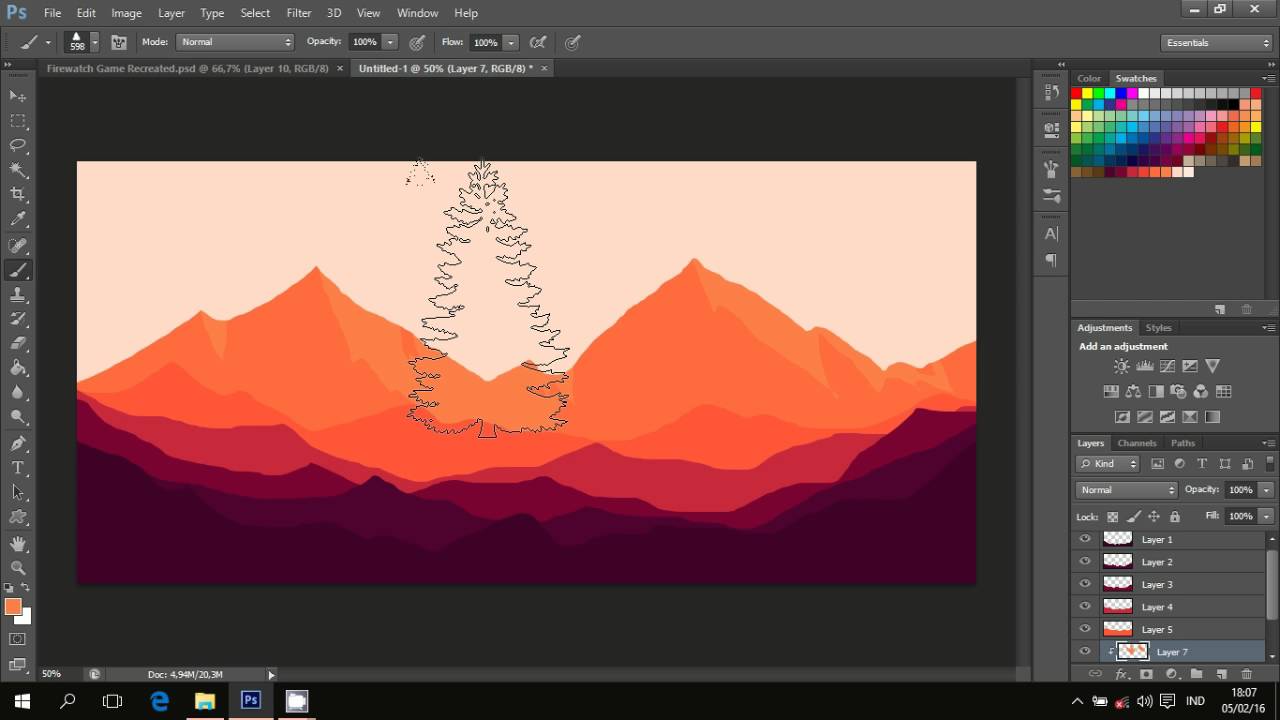The image size is (1280, 720).
Task: Hide Layer 5 visibility eye
Action: tap(1085, 629)
